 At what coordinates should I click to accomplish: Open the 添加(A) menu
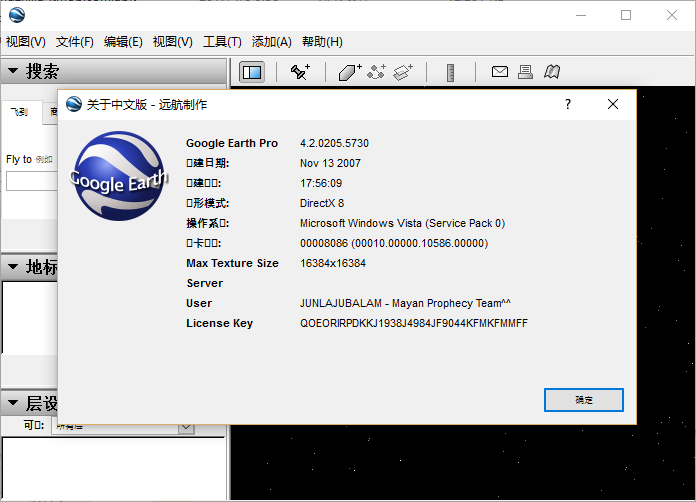271,42
